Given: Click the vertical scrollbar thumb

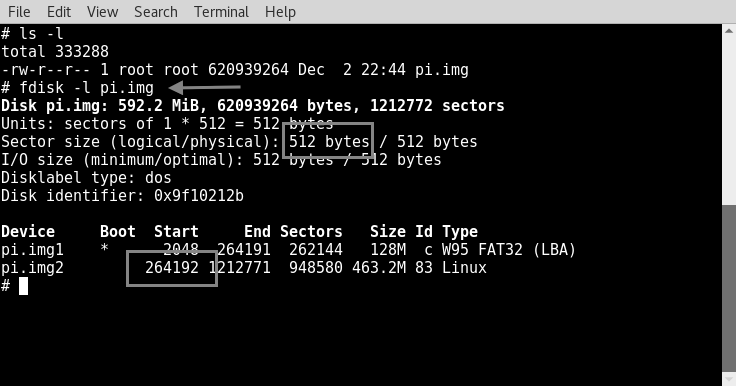Looking at the screenshot, I should pos(729,288).
